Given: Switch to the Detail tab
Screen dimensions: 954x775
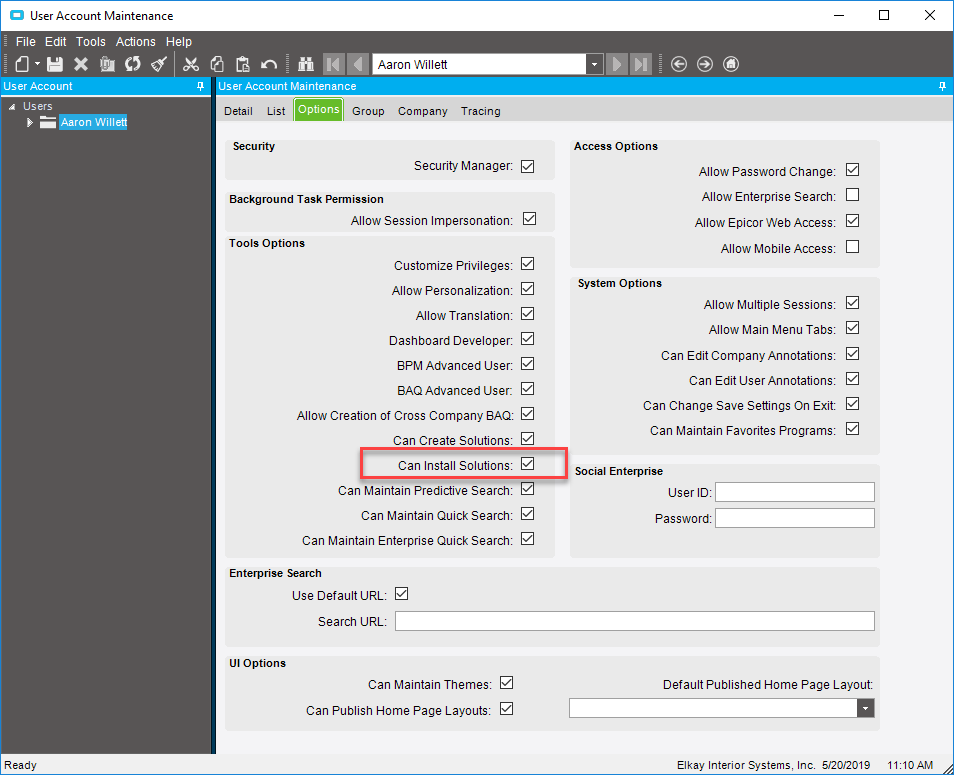Looking at the screenshot, I should click(238, 111).
